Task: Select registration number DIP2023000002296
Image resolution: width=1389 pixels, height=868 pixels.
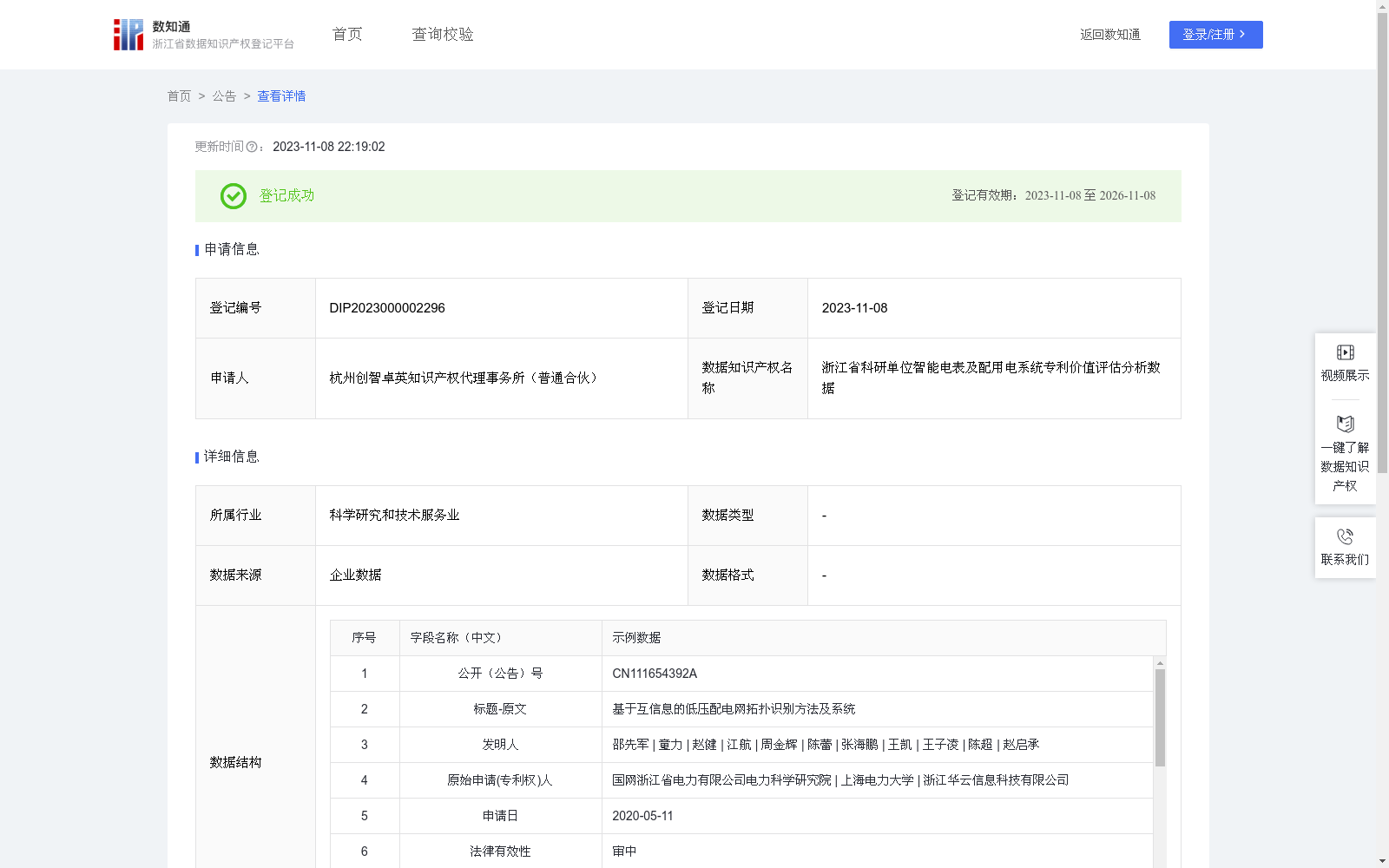Action: coord(387,308)
